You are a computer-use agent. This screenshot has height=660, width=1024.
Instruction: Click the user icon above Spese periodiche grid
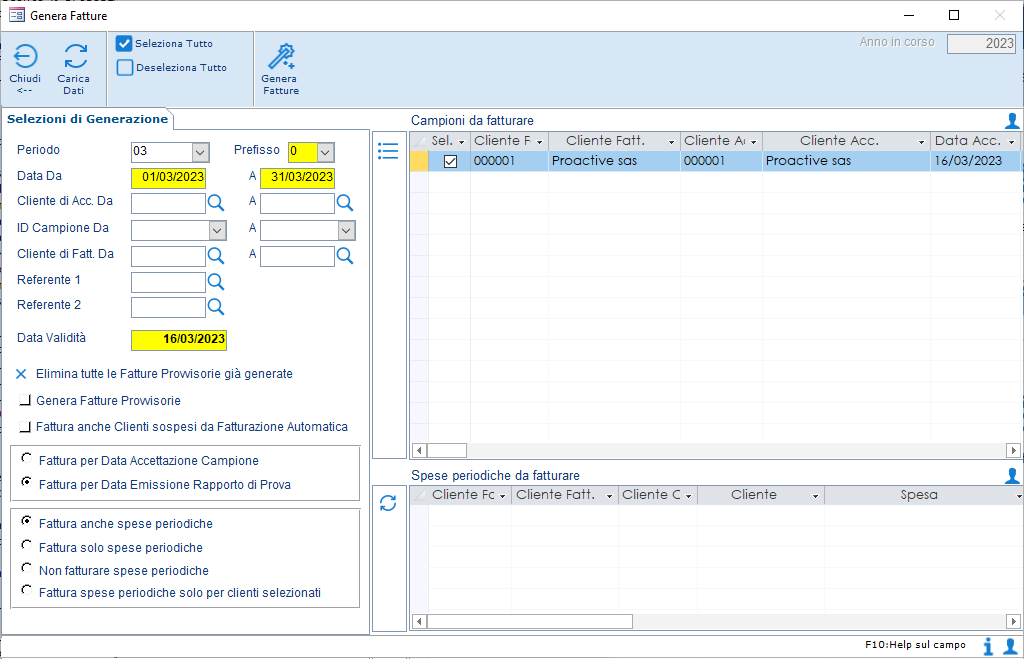pos(1012,476)
